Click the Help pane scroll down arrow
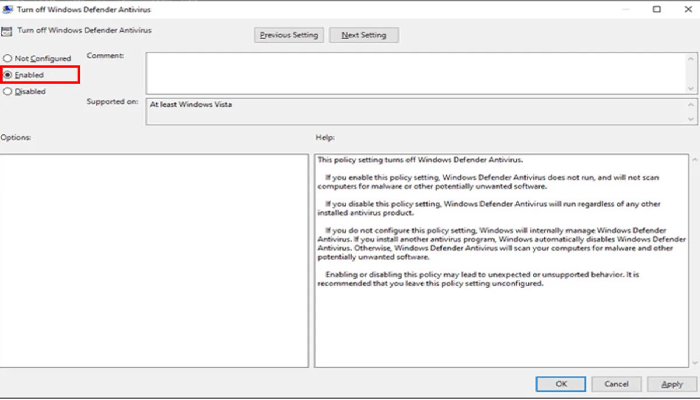 pyautogui.click(x=695, y=363)
